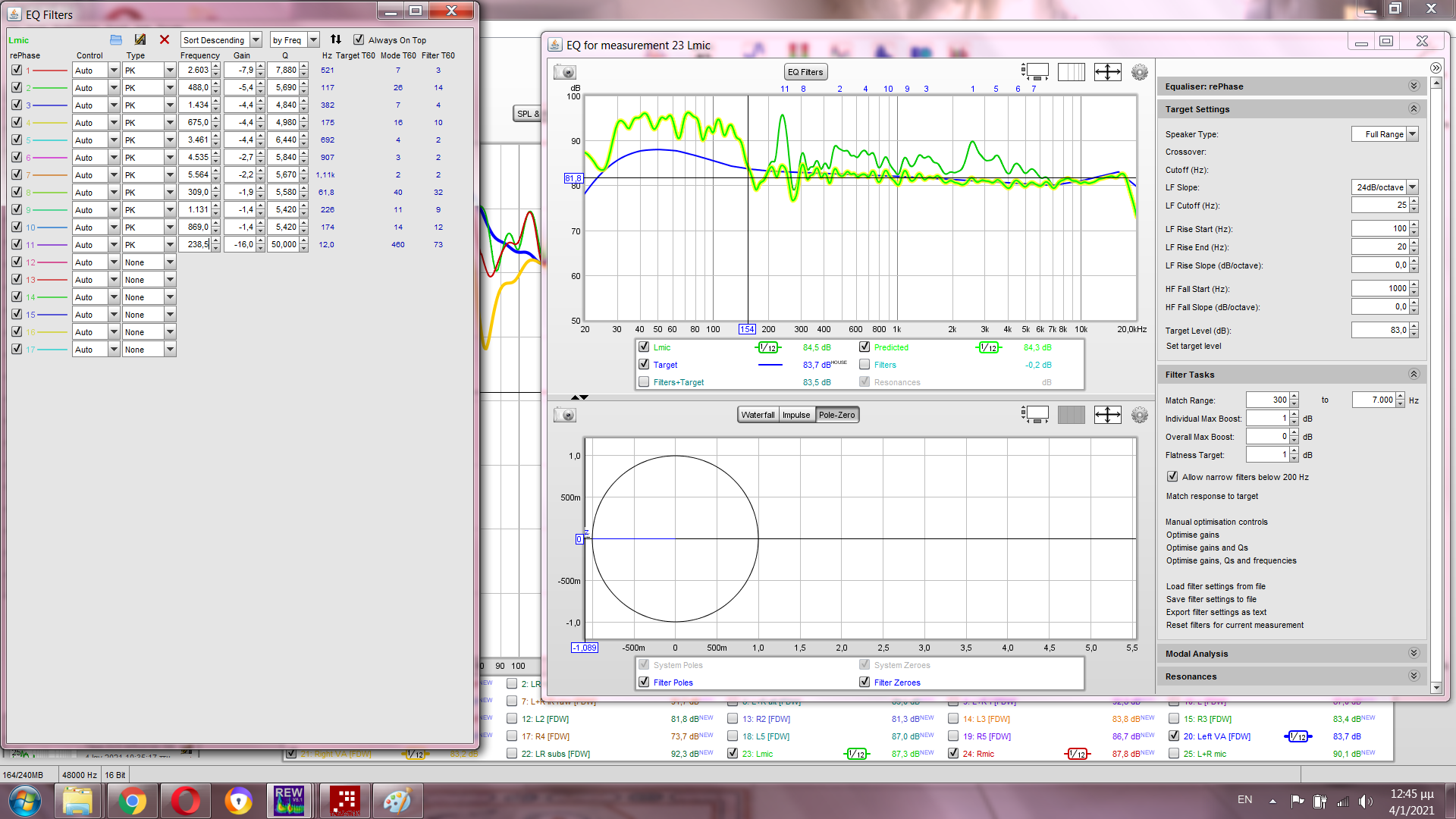Click the upper graph scrollbars toggle icon
Screen dimensions: 1456x819
[1034, 72]
